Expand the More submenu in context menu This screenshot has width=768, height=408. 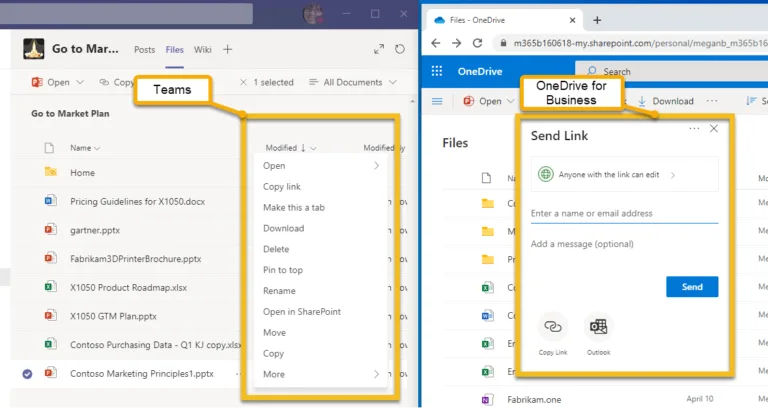[376, 374]
